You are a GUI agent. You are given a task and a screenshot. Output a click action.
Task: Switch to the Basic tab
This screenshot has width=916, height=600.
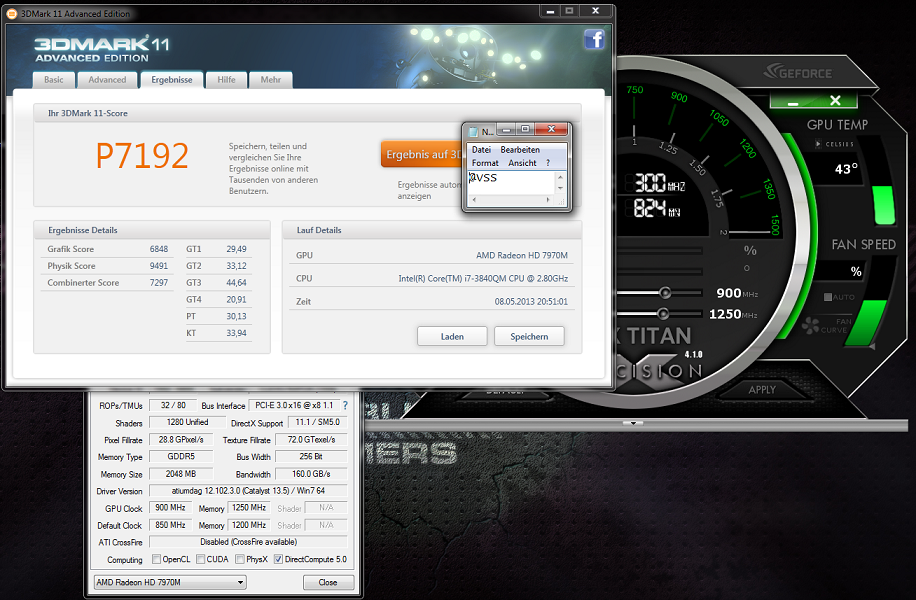click(54, 80)
